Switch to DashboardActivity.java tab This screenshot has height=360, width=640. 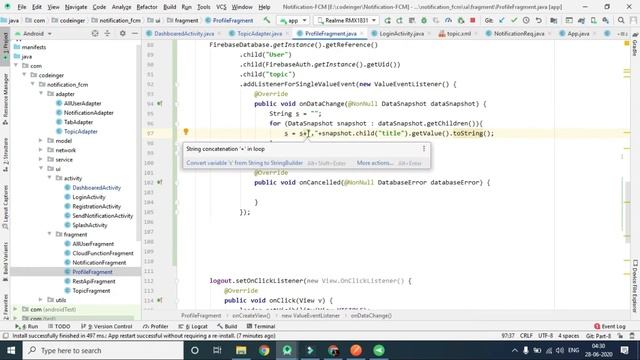(x=184, y=33)
